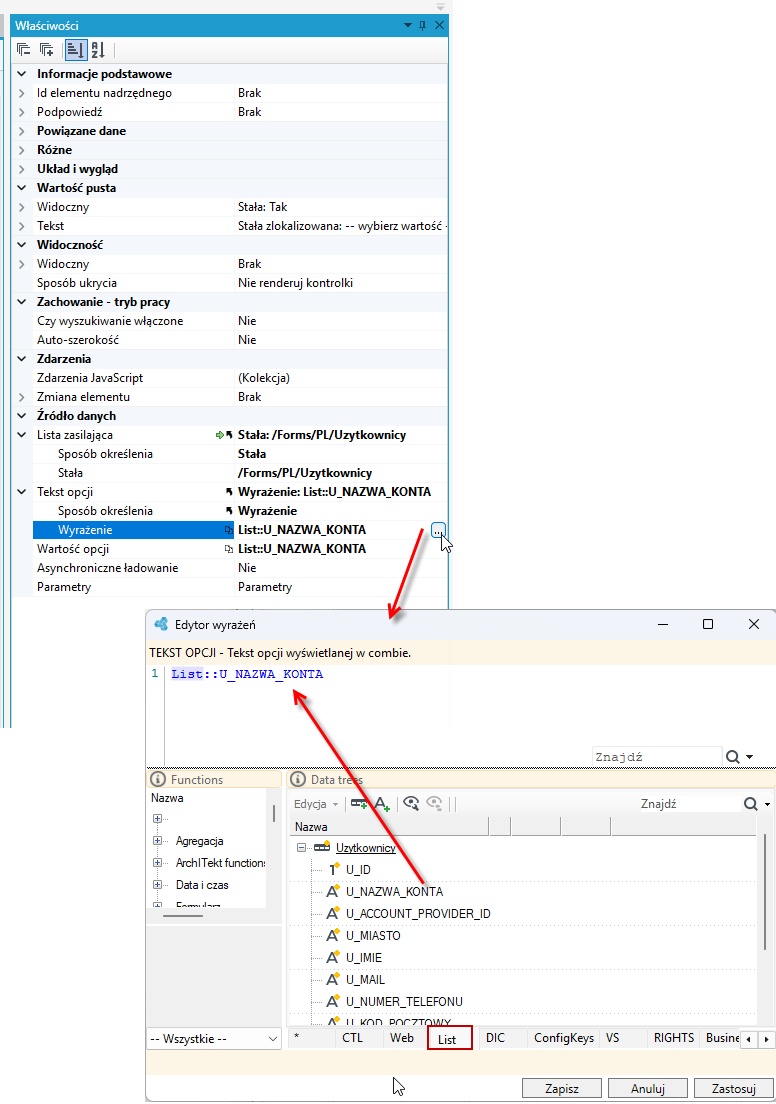Click into the expression text List::U_NAZWA_KONTA
The width and height of the screenshot is (776, 1104).
(247, 675)
